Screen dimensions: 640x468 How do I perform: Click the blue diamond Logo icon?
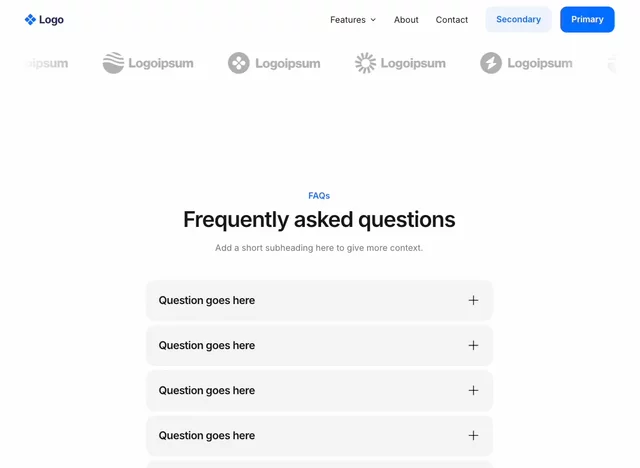tap(30, 20)
